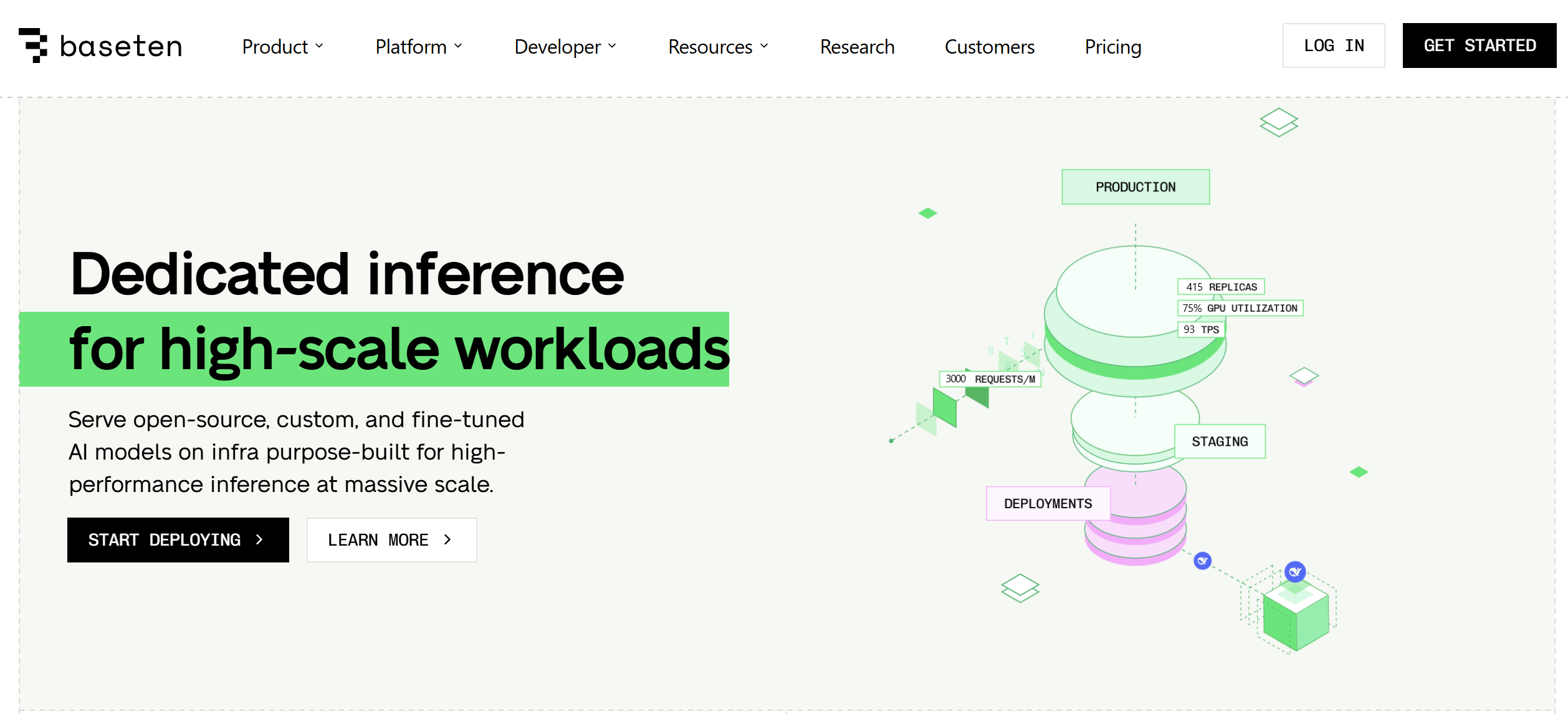Screen dimensions: 1568x714
Task: Expand the Platform dropdown menu
Action: (418, 47)
